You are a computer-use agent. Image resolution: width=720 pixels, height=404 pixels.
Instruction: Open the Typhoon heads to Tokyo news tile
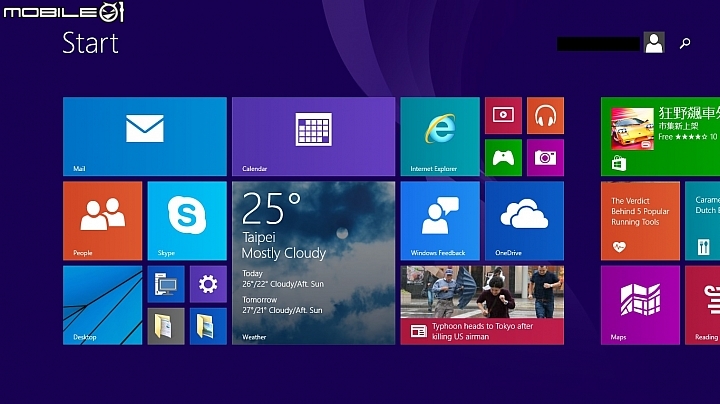482,305
